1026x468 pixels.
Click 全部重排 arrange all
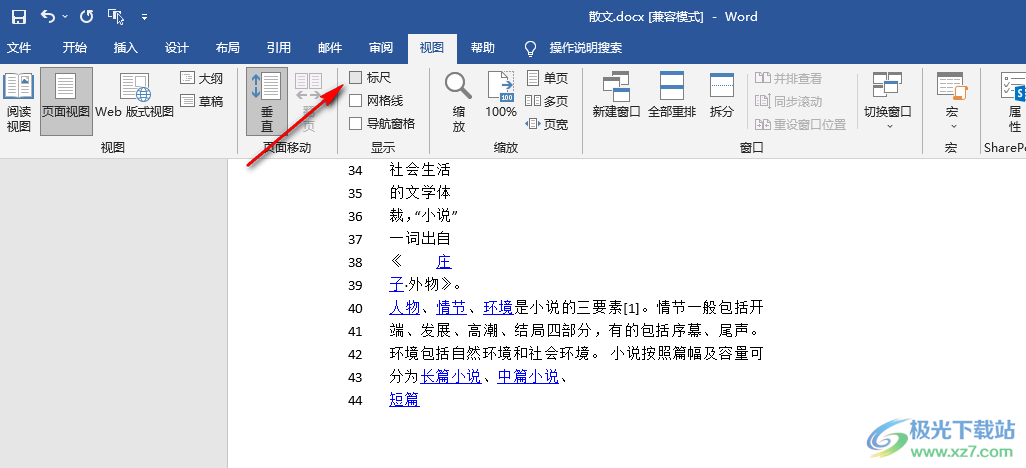tap(672, 95)
